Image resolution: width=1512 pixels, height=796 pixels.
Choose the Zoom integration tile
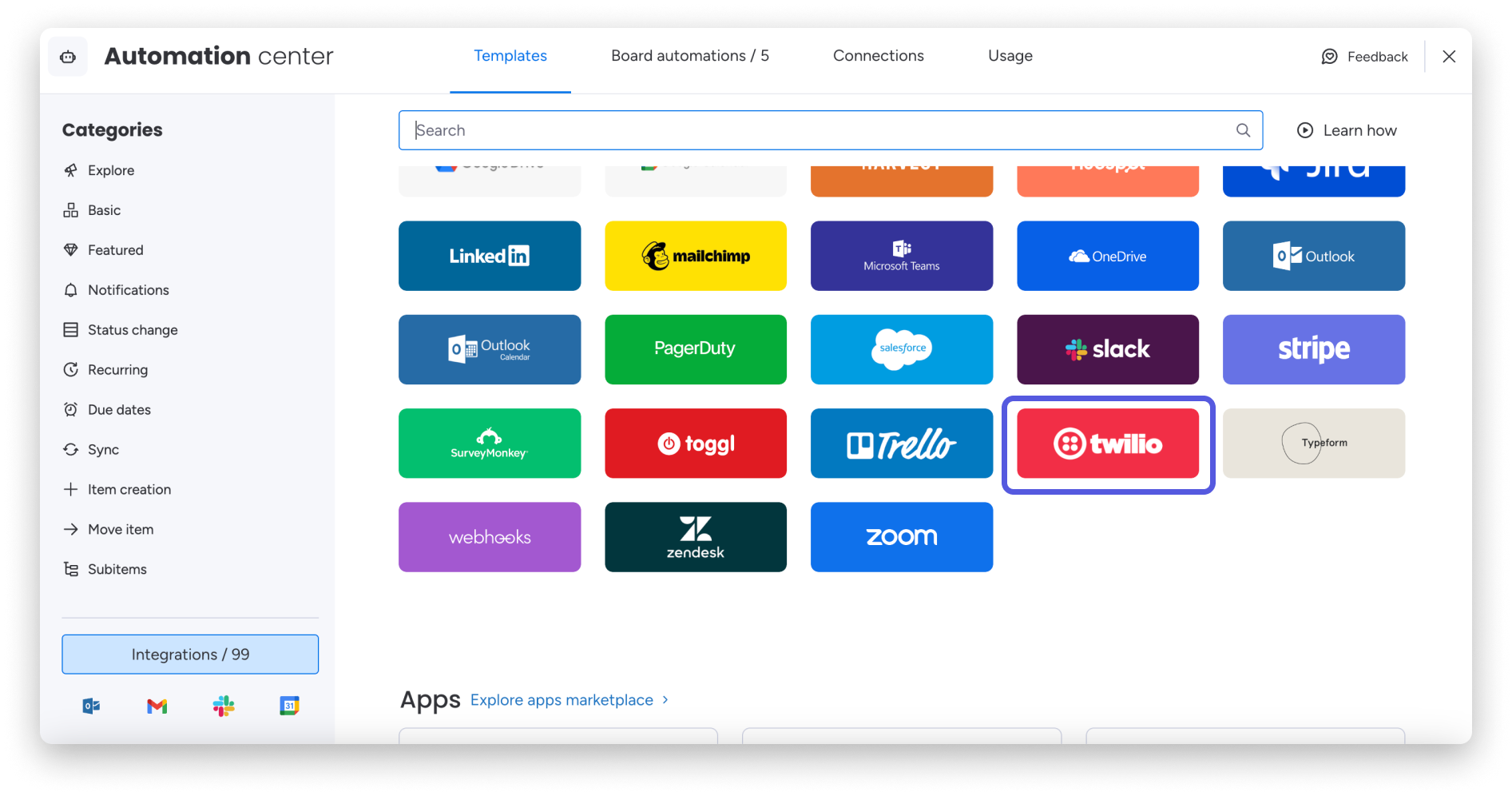coord(902,537)
